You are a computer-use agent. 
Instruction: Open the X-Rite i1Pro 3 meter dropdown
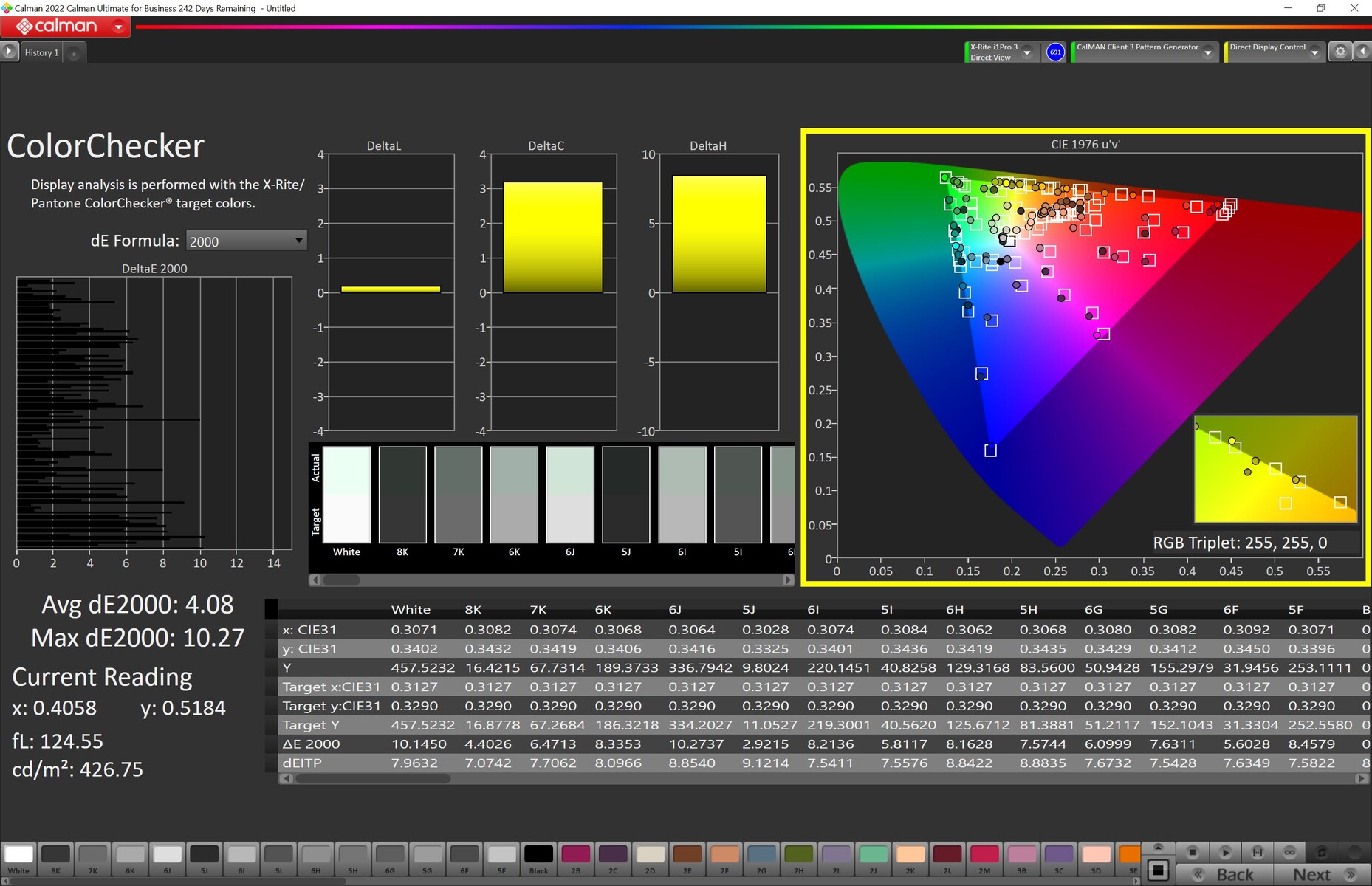1026,52
